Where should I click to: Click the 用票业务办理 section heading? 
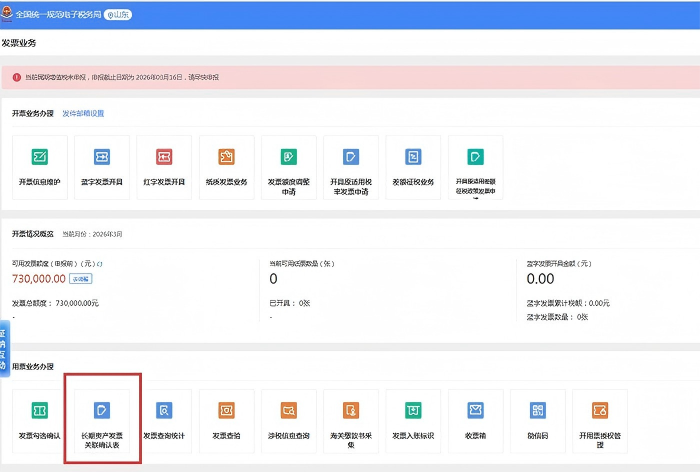pyautogui.click(x=33, y=367)
